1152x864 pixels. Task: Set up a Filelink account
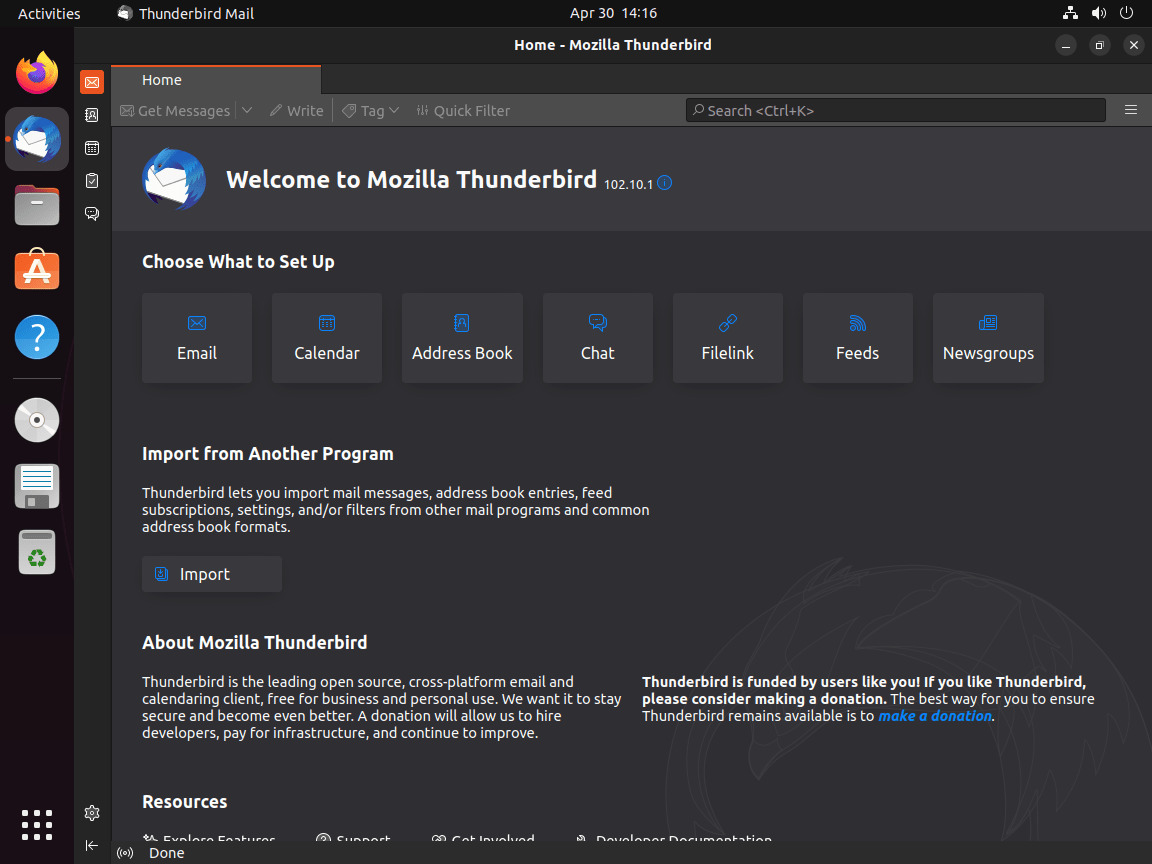coord(727,338)
